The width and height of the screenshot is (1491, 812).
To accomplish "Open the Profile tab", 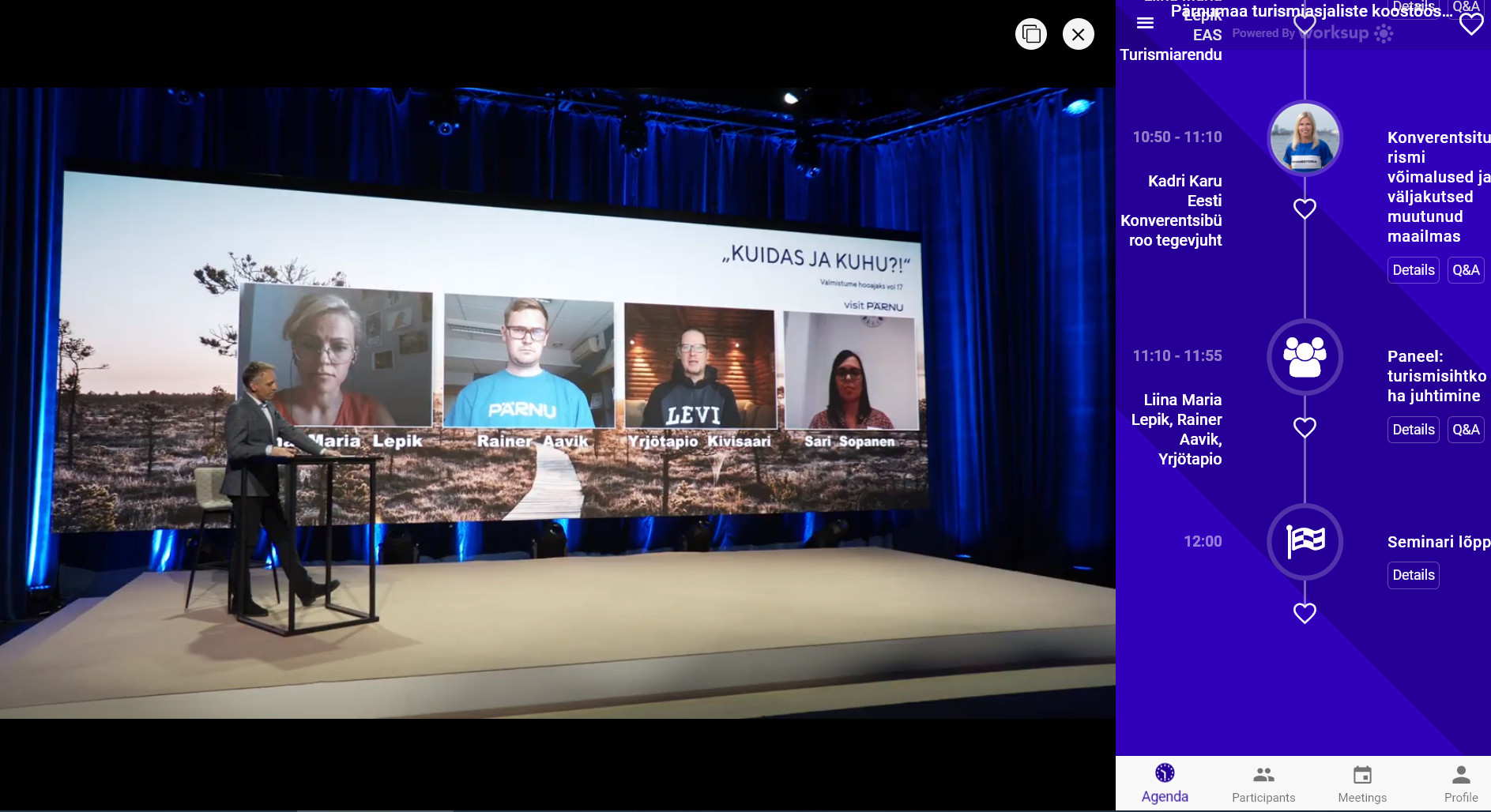I will point(1461,784).
